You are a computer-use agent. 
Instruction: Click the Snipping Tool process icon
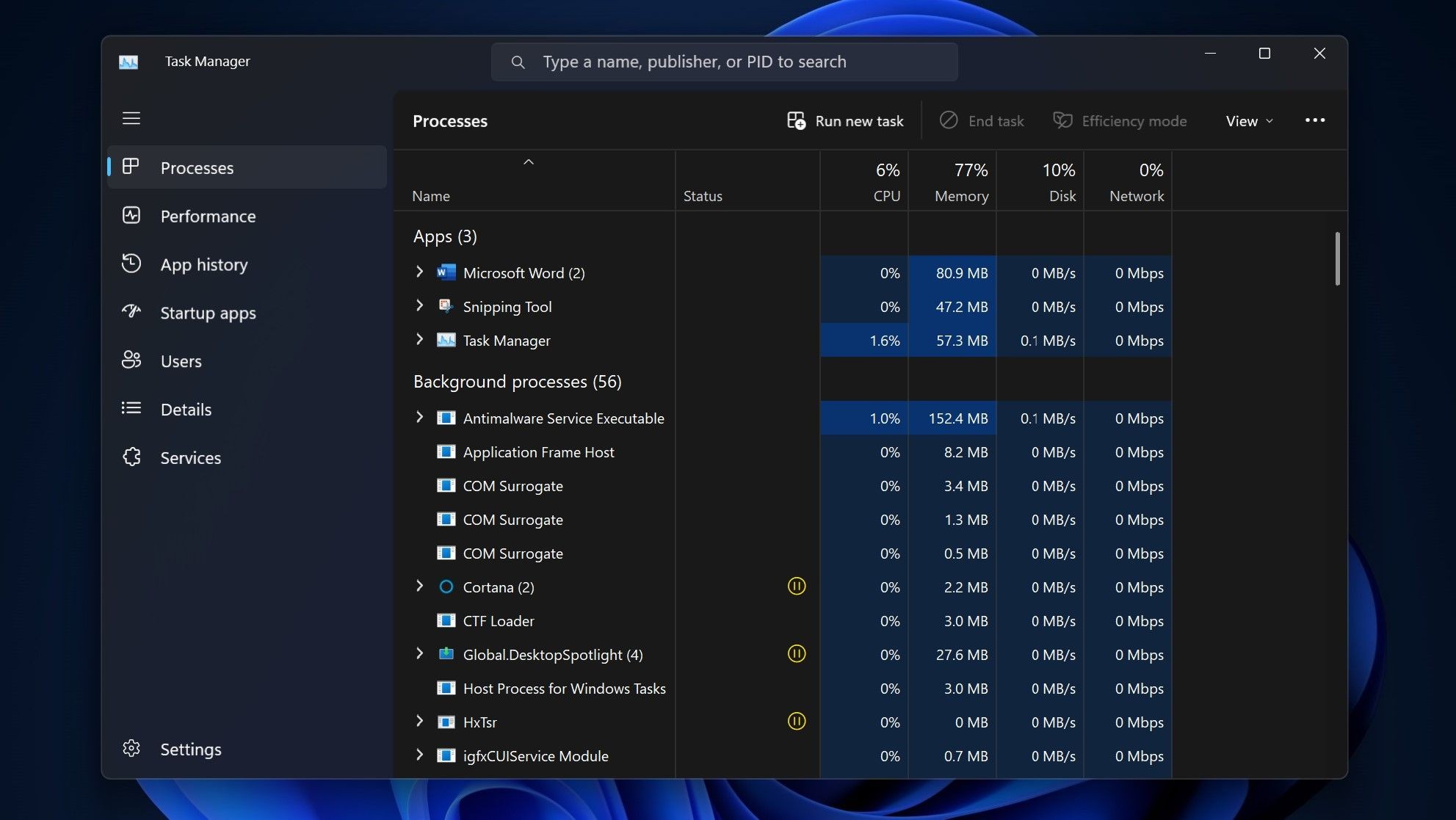tap(446, 306)
